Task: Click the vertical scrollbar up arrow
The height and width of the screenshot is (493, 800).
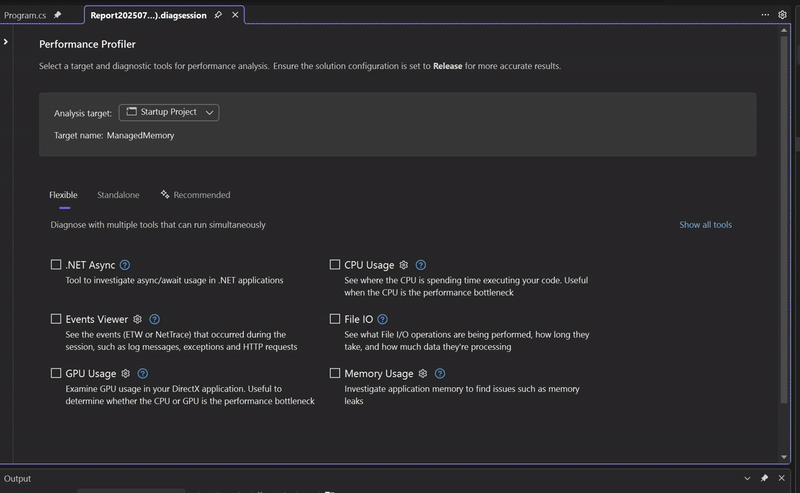Action: [784, 31]
